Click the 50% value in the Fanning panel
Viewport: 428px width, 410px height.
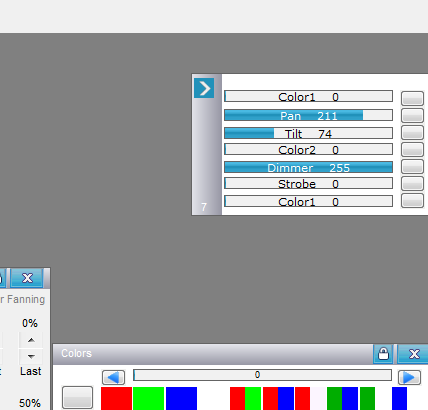(x=30, y=403)
